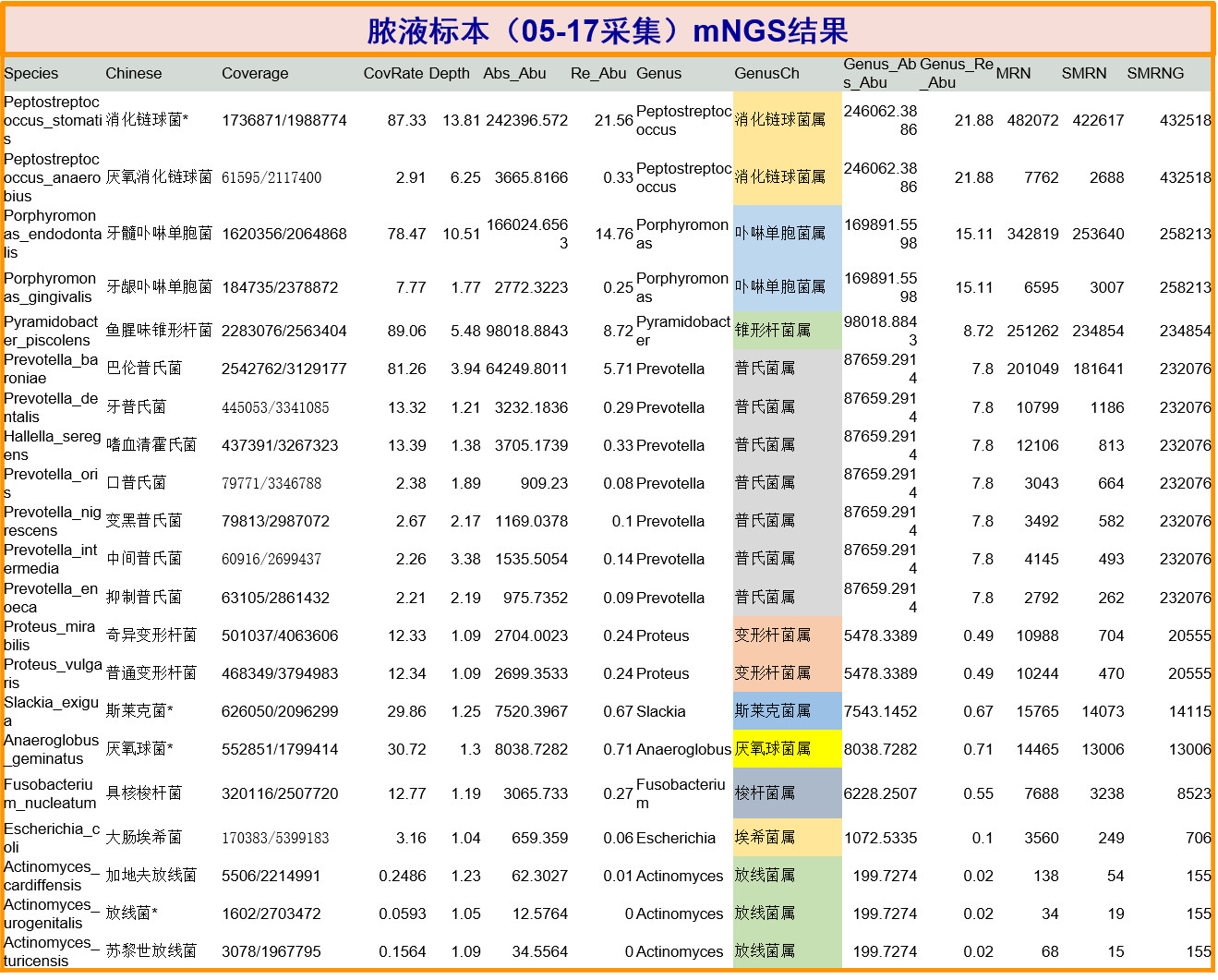1218x980 pixels.
Task: Click genus name Anaeroglobus
Action: [x=683, y=749]
